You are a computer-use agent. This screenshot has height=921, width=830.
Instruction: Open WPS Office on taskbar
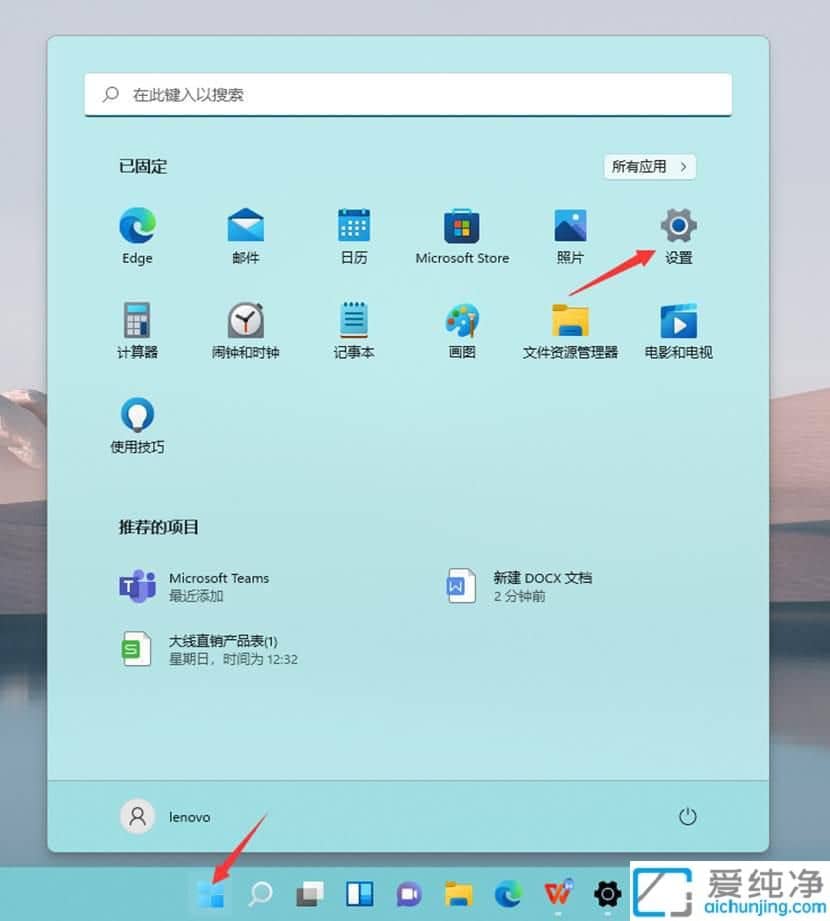tap(558, 895)
